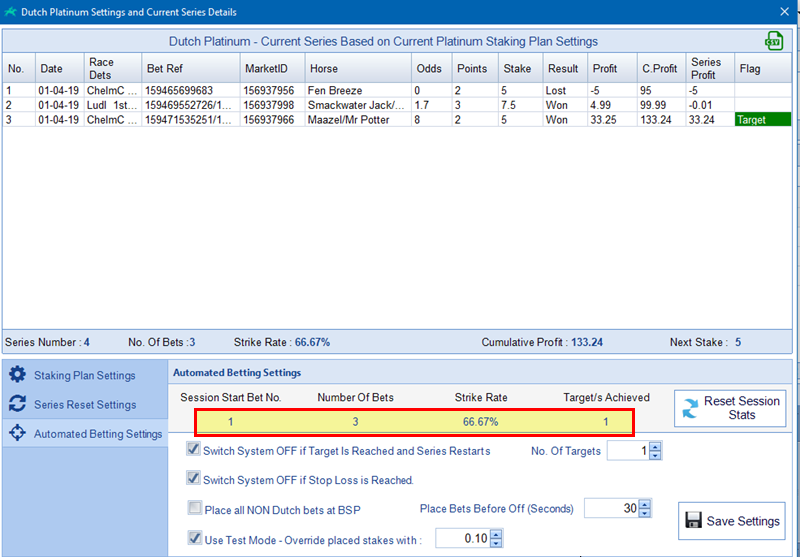Viewport: 800px width, 557px height.
Task: Export the series to CSV via the green icon
Action: pos(774,41)
